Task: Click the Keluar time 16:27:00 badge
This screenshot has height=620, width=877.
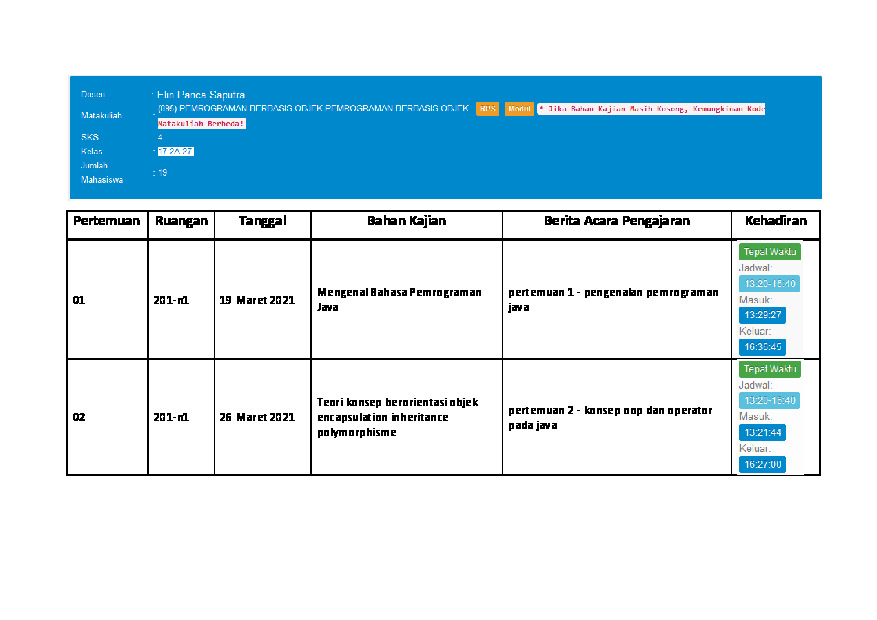Action: click(x=762, y=464)
